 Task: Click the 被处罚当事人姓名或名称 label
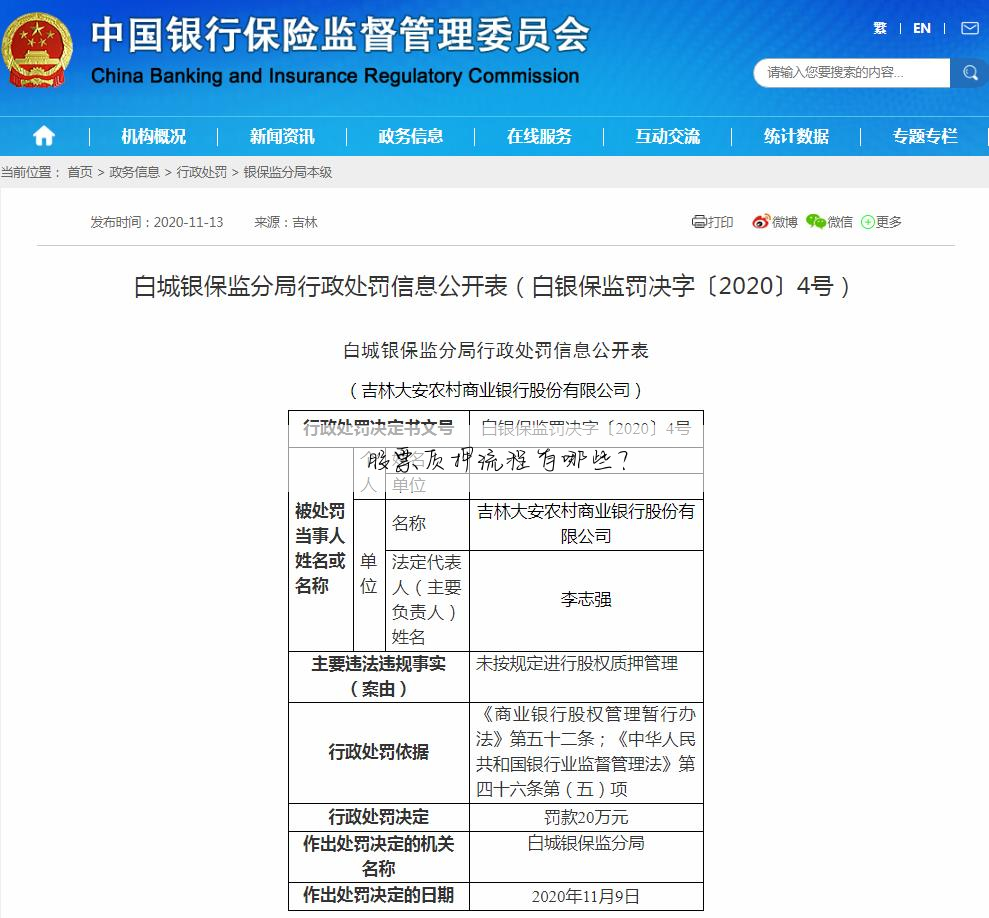point(320,548)
